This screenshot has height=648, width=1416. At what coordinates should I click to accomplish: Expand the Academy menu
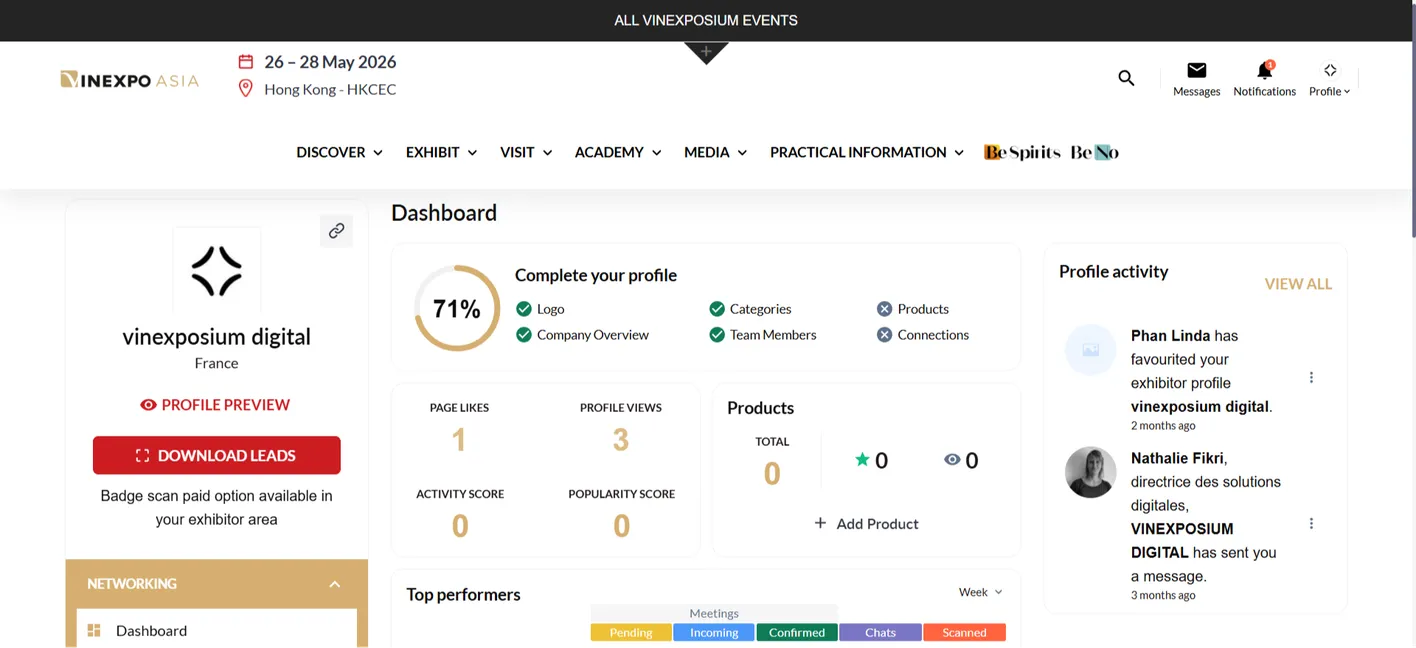(618, 152)
